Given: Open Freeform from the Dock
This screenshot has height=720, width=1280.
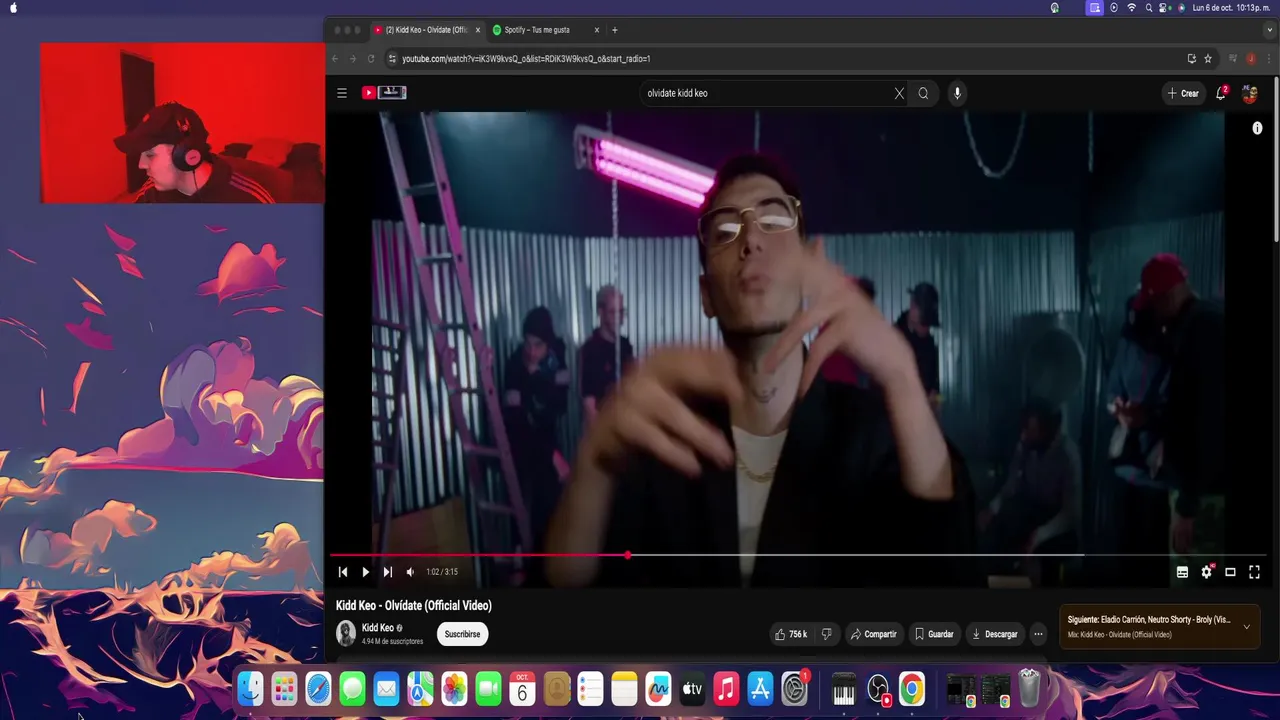Looking at the screenshot, I should [x=658, y=689].
